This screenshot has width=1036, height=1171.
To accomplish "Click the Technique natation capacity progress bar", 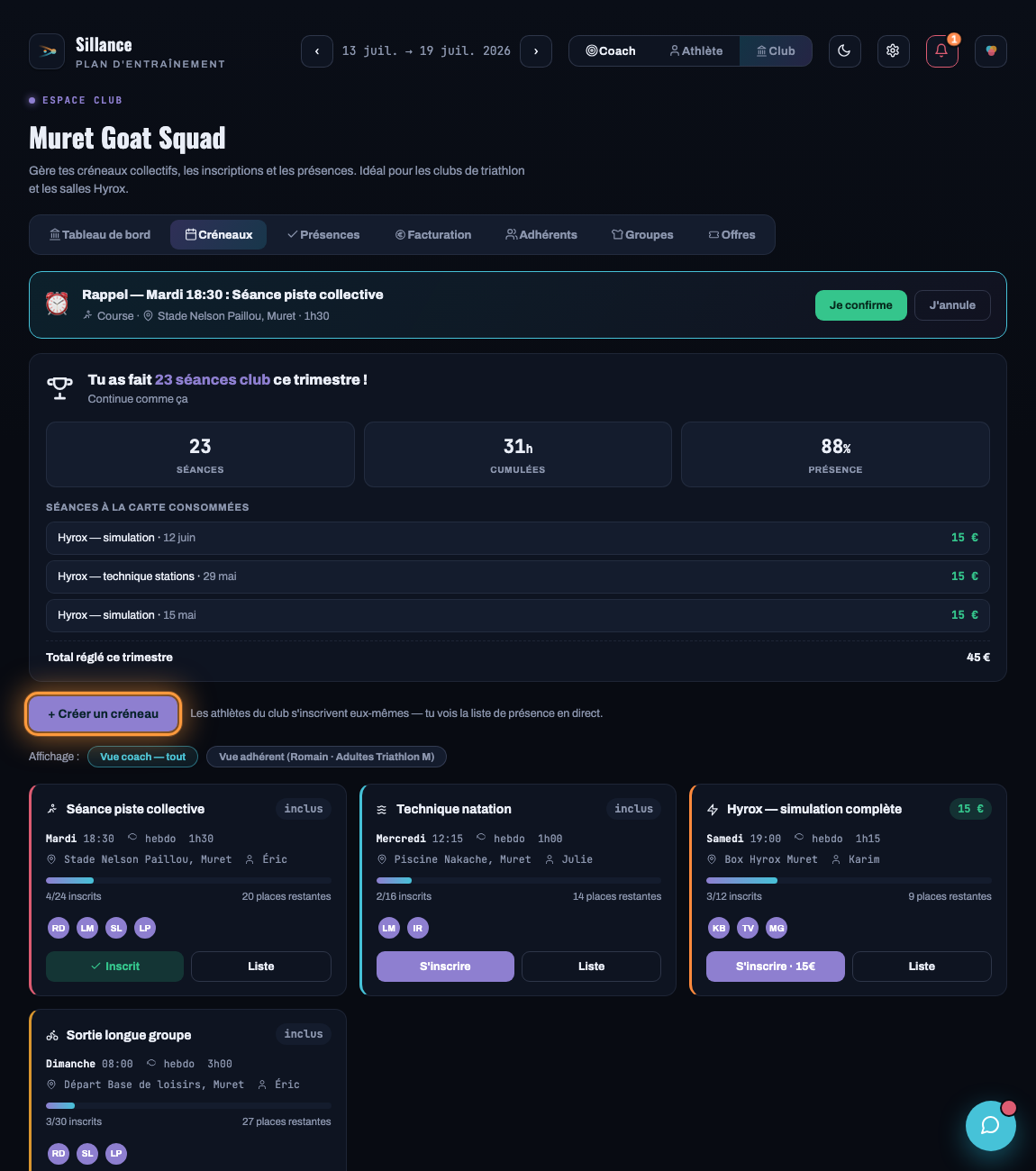I will pyautogui.click(x=518, y=880).
